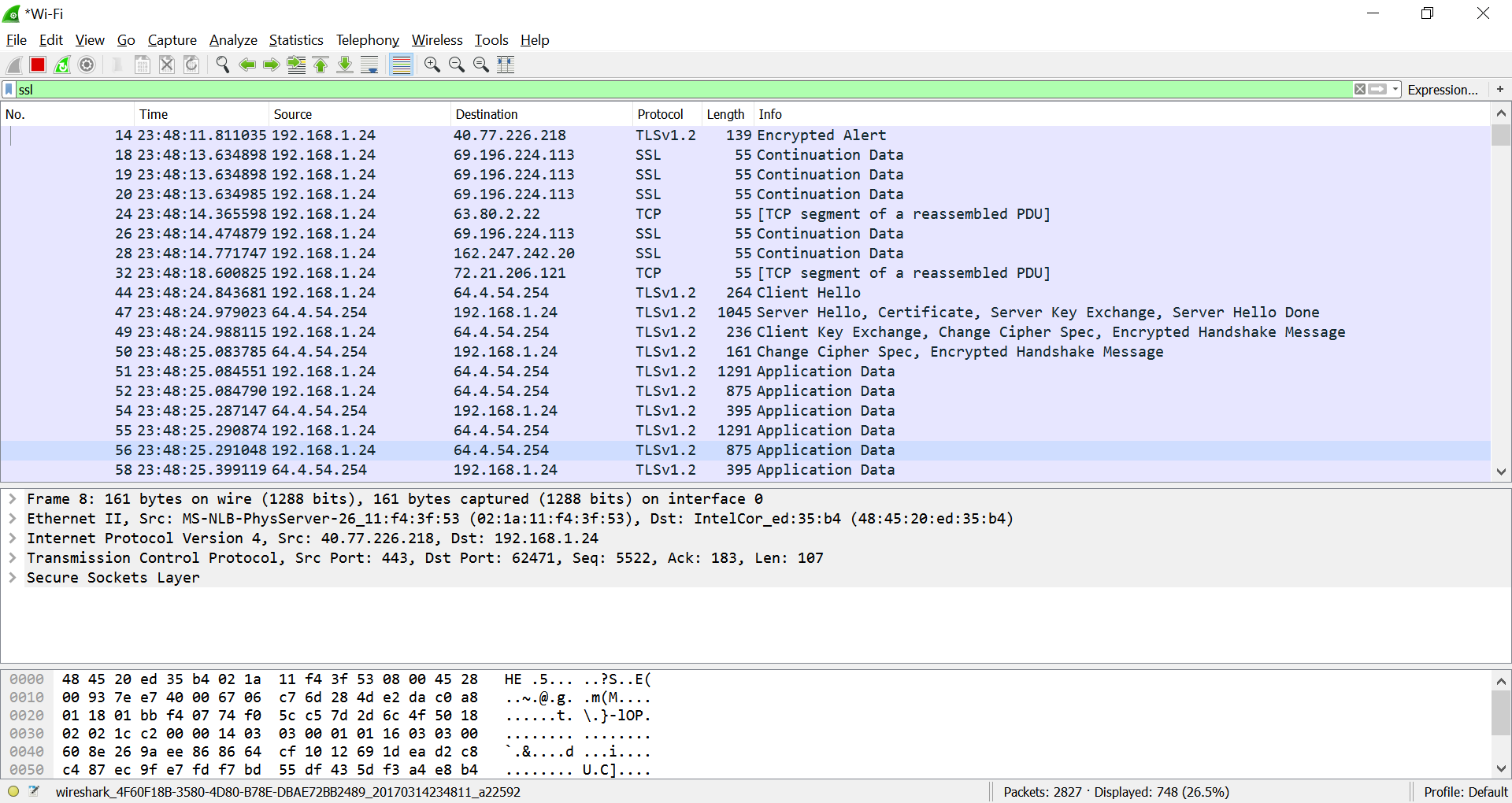
Task: Stop the running packet capture
Action: pos(38,65)
